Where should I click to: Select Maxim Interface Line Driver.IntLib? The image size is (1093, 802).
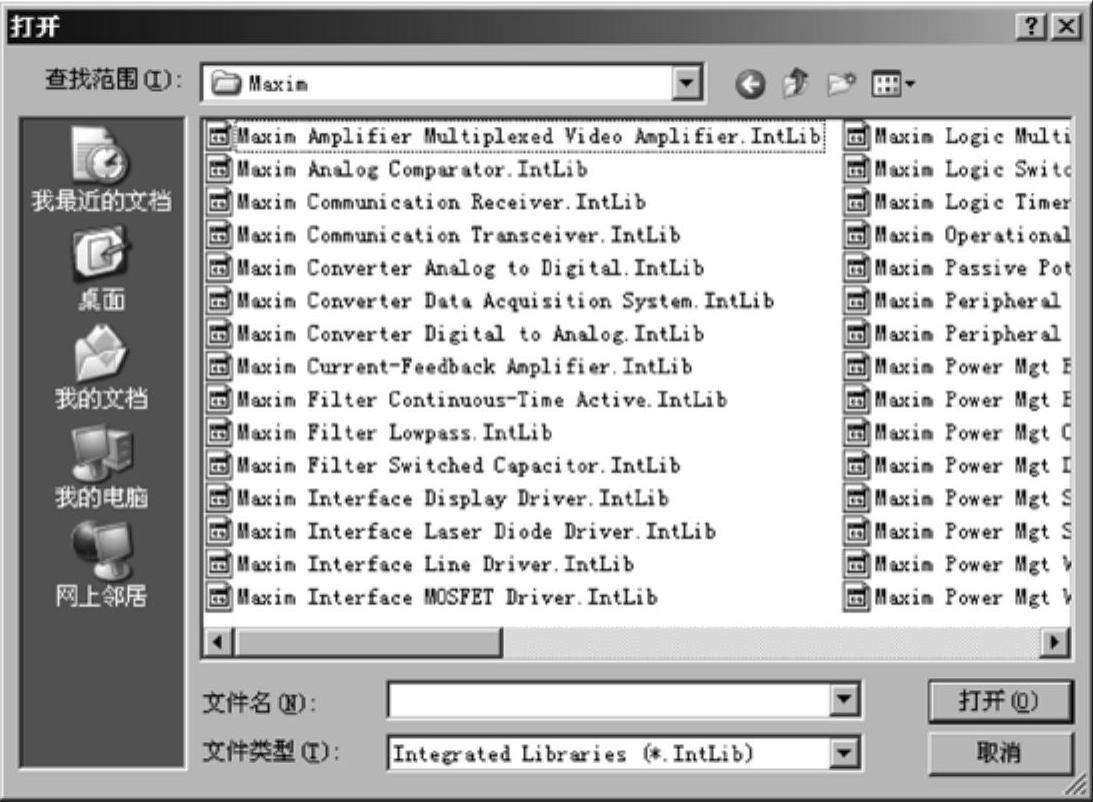pyautogui.click(x=421, y=564)
